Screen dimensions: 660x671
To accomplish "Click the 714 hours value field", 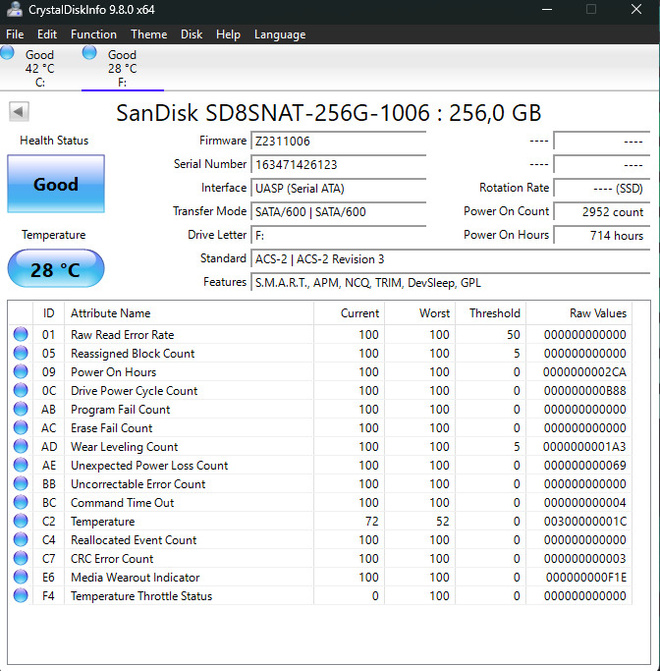I will [602, 235].
